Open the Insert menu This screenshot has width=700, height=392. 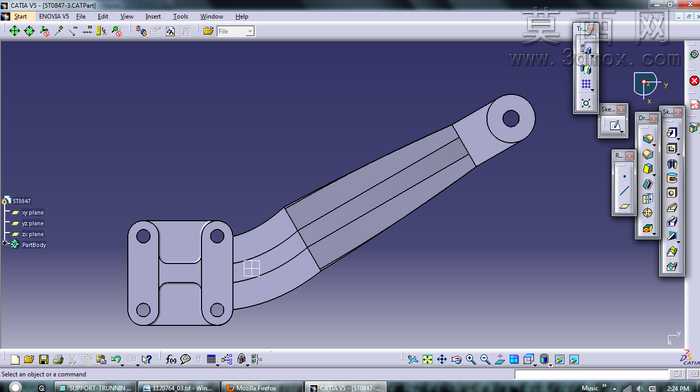coord(153,17)
